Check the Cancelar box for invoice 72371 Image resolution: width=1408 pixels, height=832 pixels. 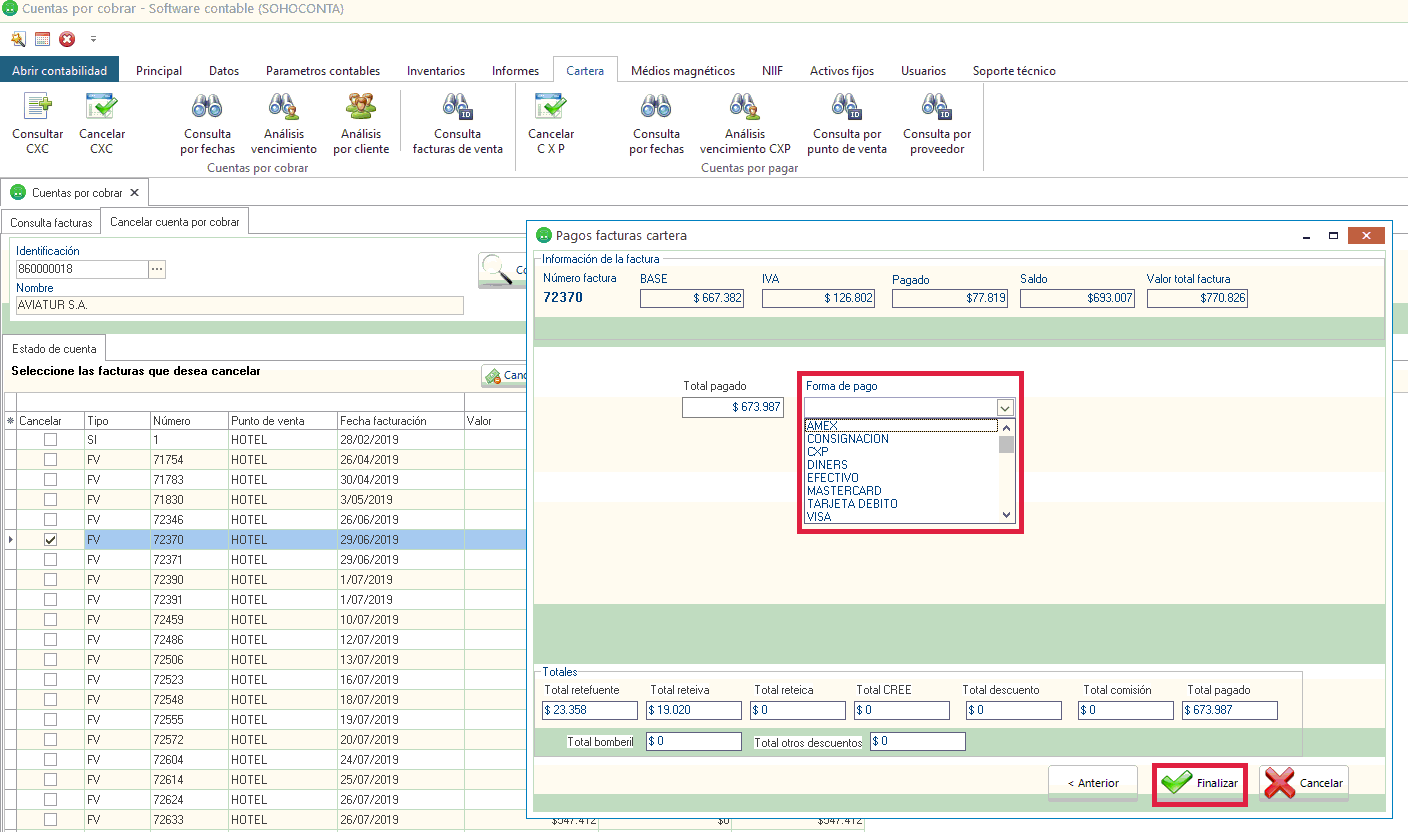tap(50, 560)
